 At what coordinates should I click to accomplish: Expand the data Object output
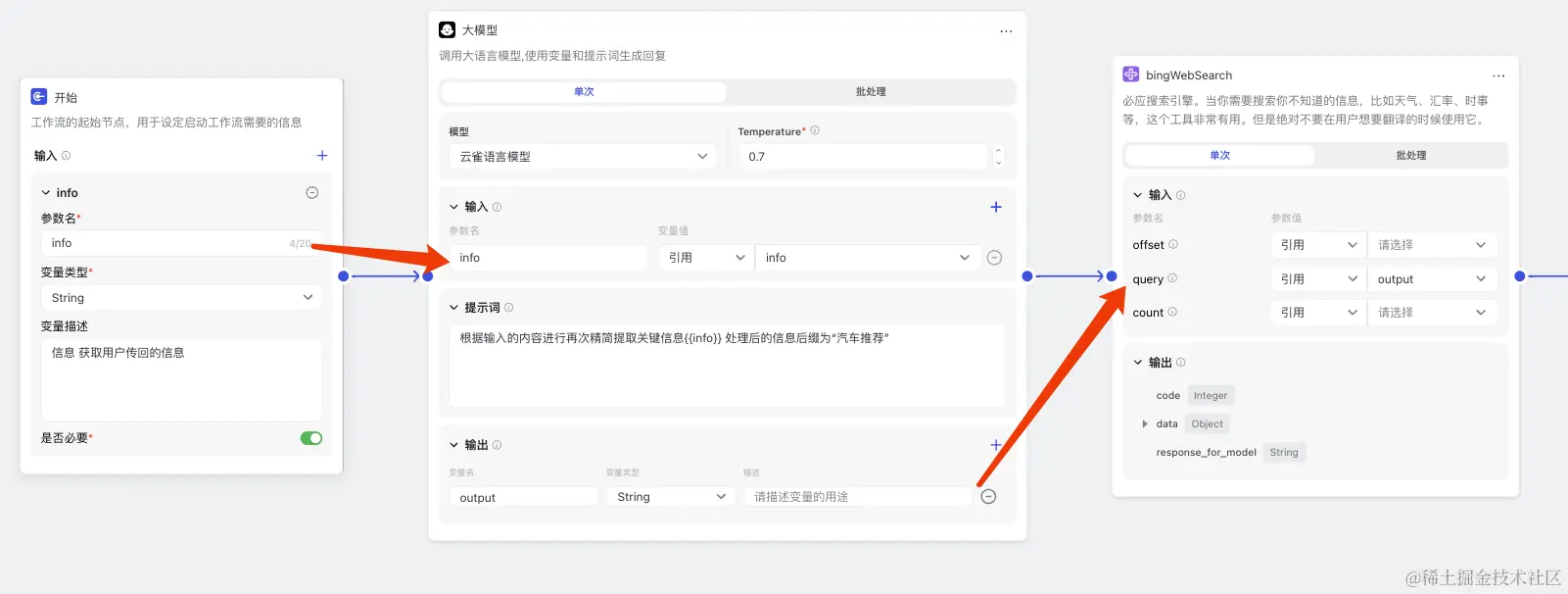pos(1144,424)
